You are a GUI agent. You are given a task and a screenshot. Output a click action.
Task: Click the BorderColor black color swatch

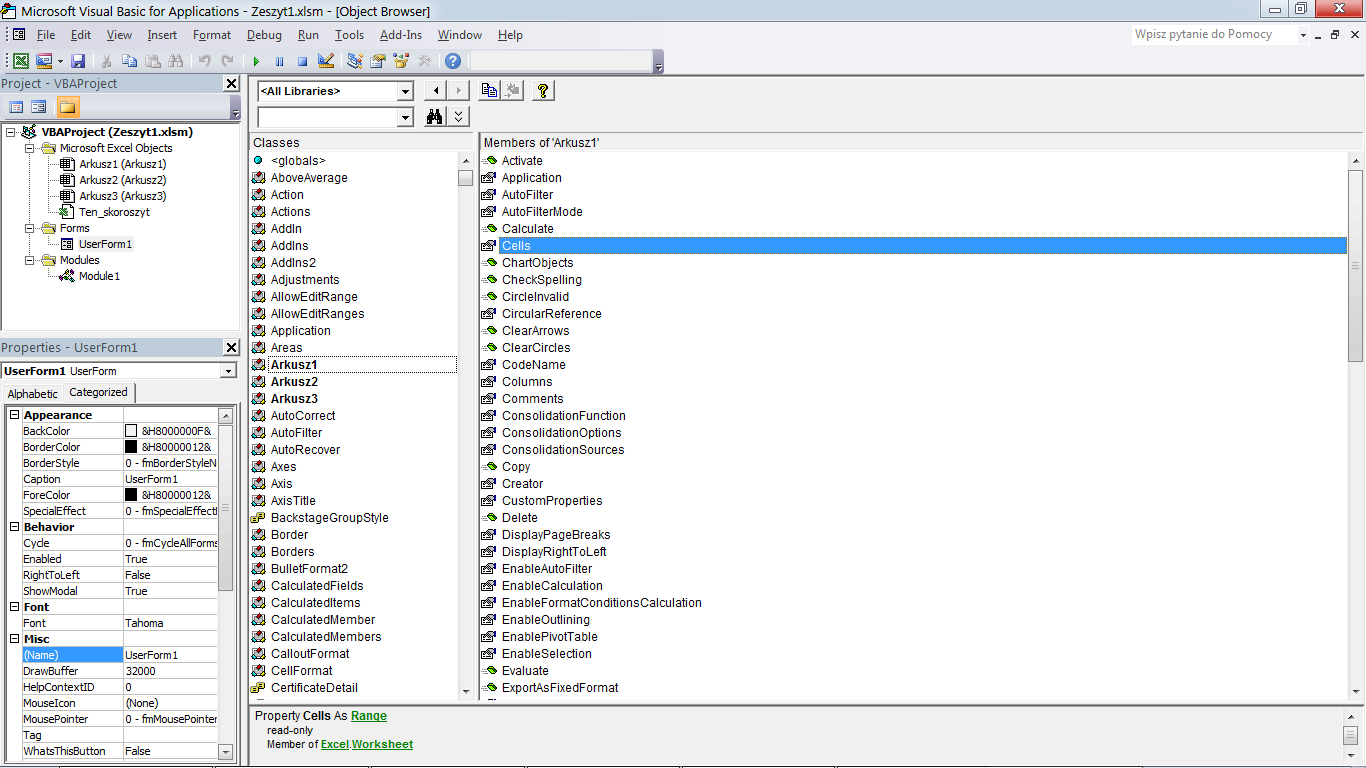tap(131, 447)
